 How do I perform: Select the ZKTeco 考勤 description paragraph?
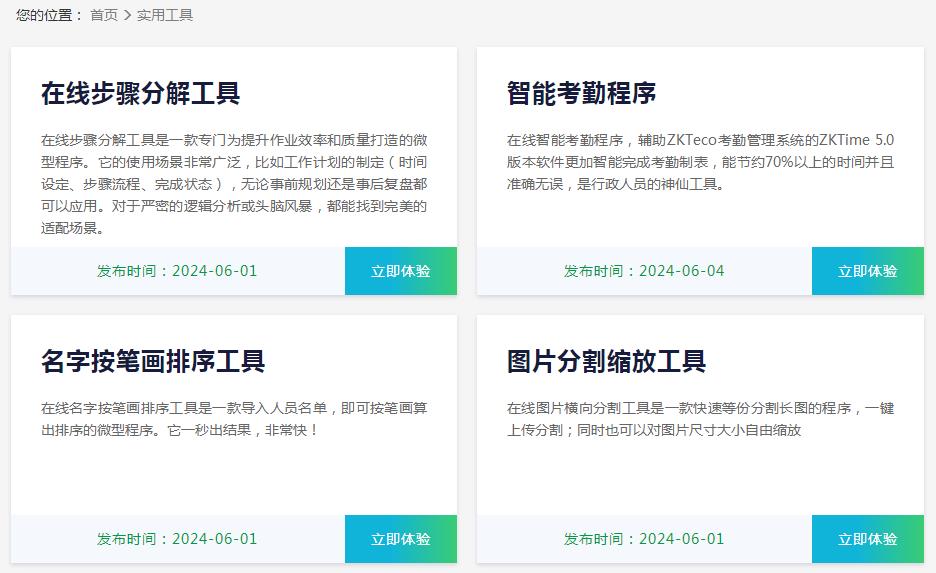click(700, 161)
